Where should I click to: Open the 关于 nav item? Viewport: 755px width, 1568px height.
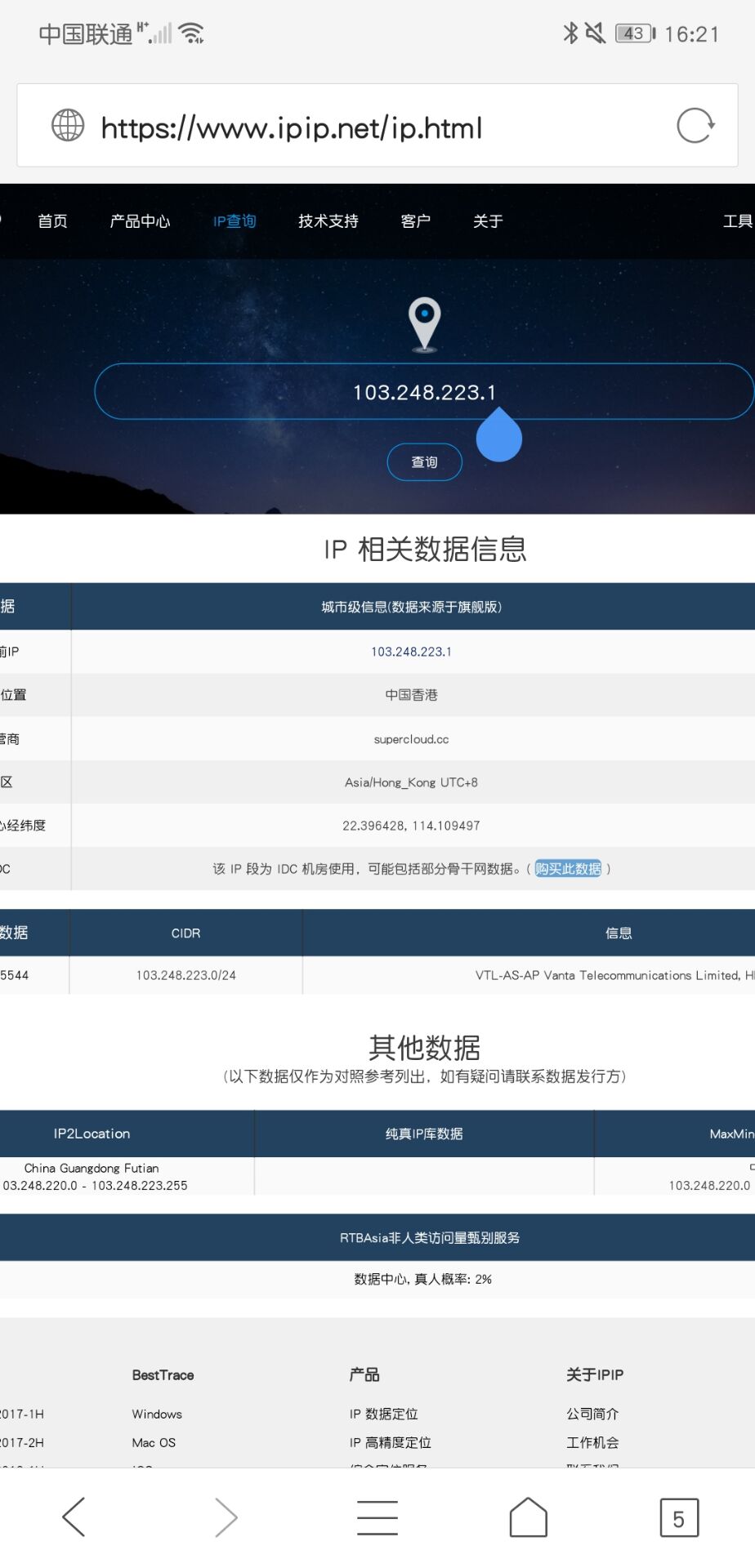pyautogui.click(x=488, y=221)
